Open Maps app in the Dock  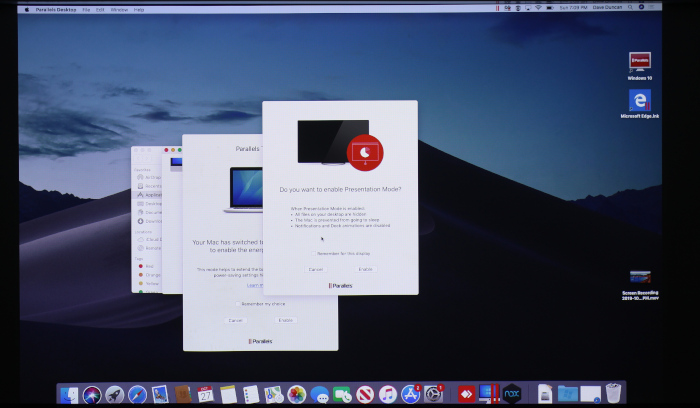(x=274, y=395)
